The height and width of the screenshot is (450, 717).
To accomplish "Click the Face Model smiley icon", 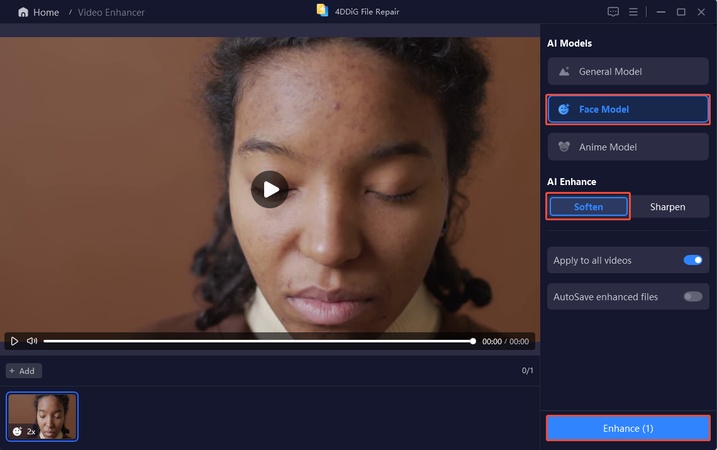I will (564, 109).
